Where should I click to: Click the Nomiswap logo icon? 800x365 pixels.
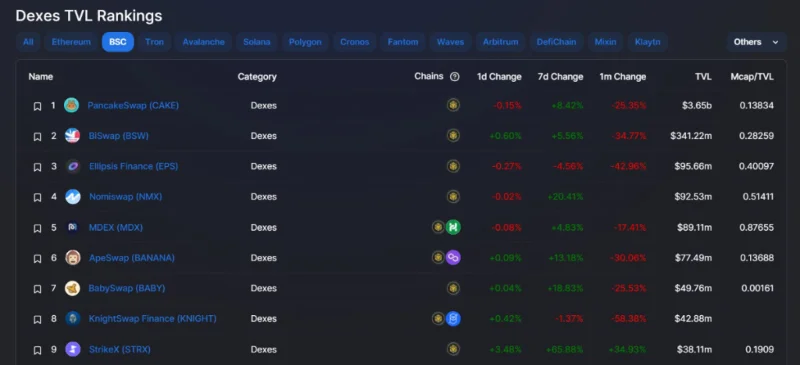(73, 197)
